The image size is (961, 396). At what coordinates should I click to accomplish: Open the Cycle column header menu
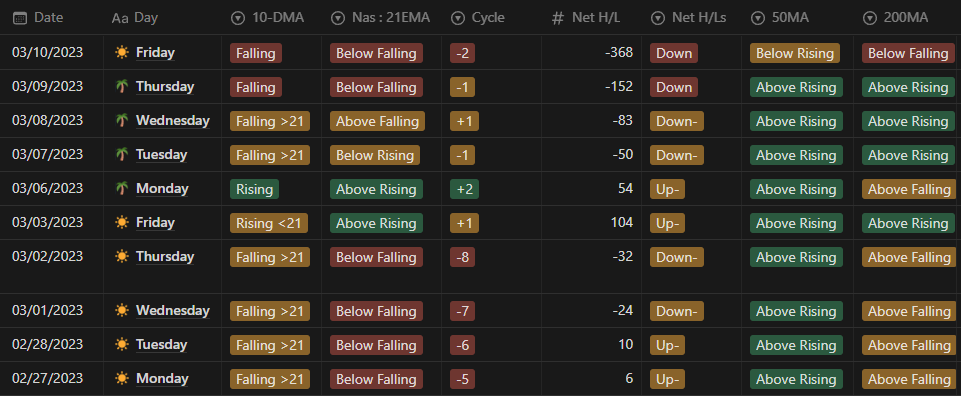tap(492, 18)
